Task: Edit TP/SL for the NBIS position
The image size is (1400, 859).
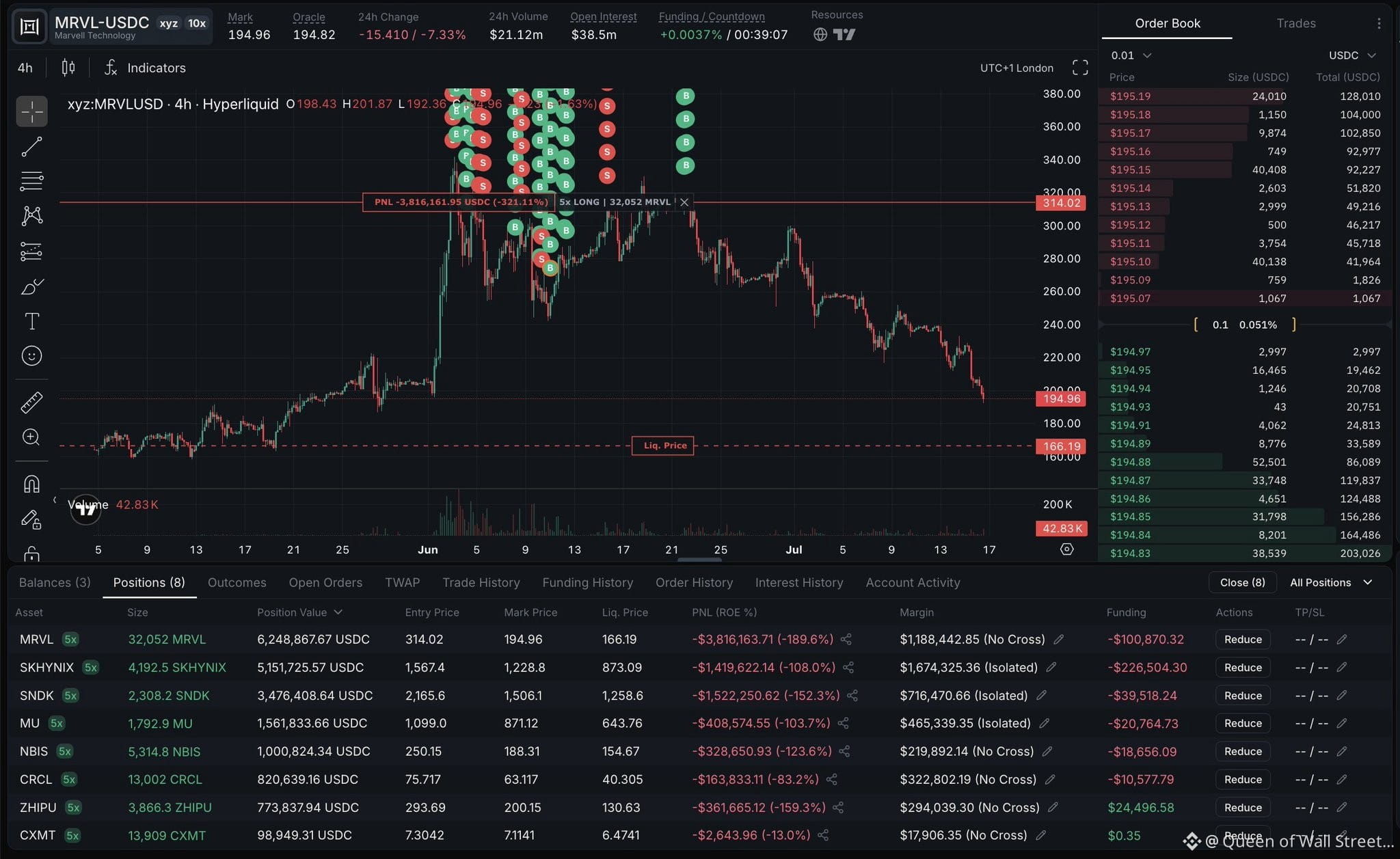Action: [x=1342, y=751]
